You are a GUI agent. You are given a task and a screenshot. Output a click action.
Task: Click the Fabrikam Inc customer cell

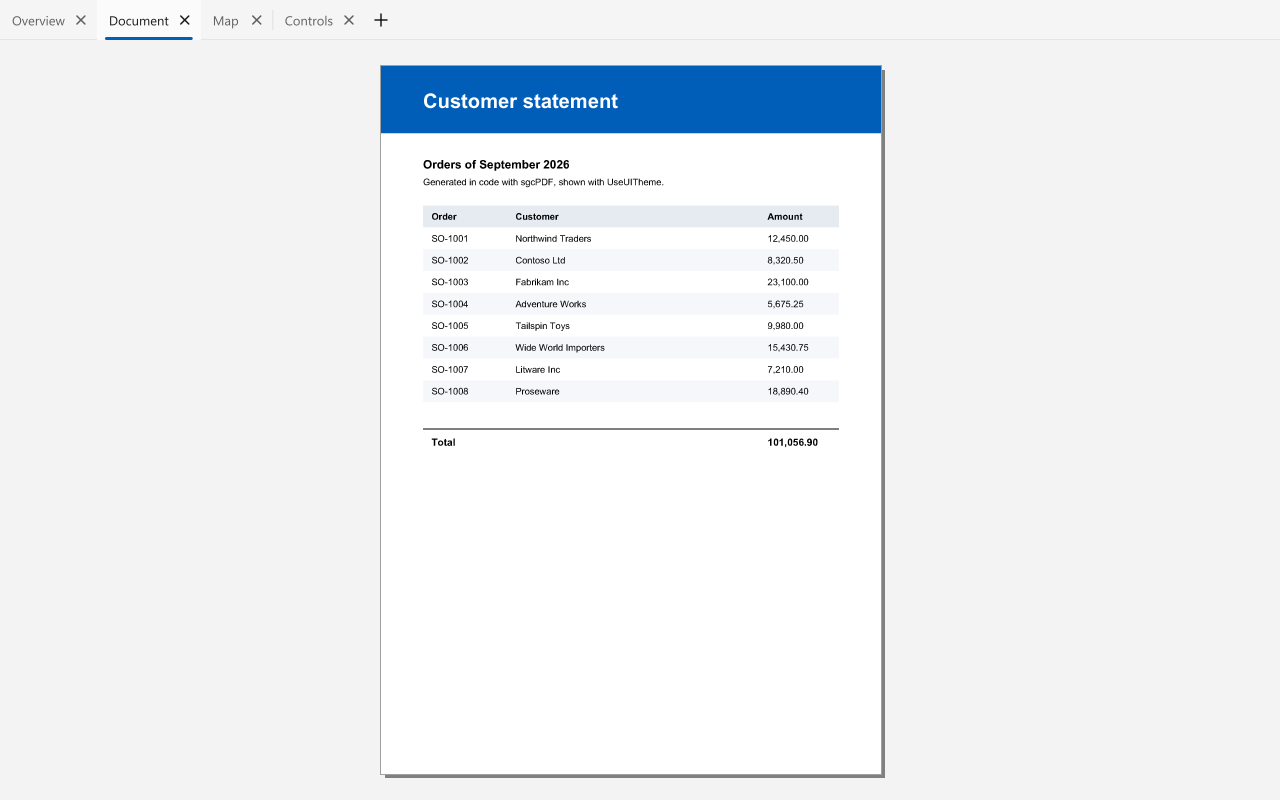click(x=542, y=283)
